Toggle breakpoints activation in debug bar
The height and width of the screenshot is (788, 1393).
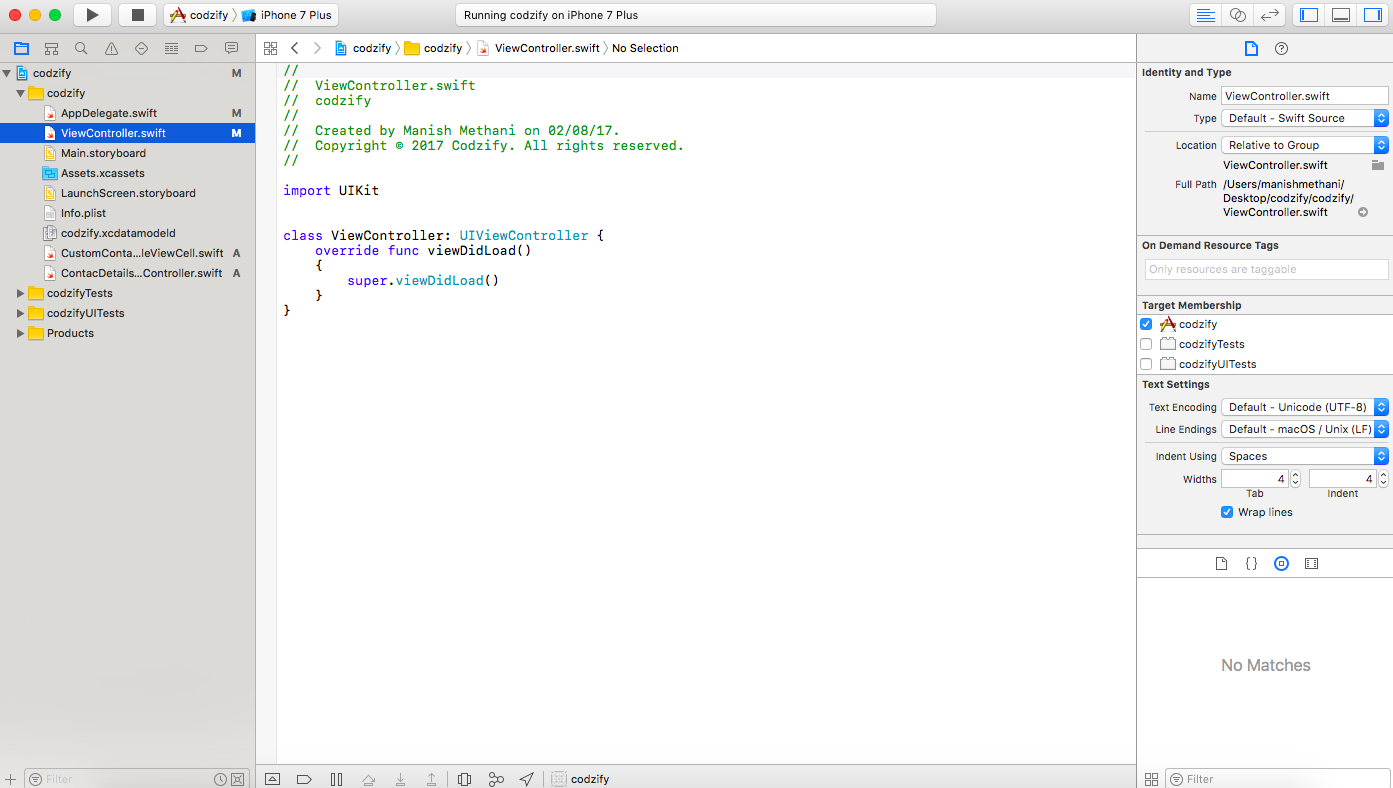point(305,779)
